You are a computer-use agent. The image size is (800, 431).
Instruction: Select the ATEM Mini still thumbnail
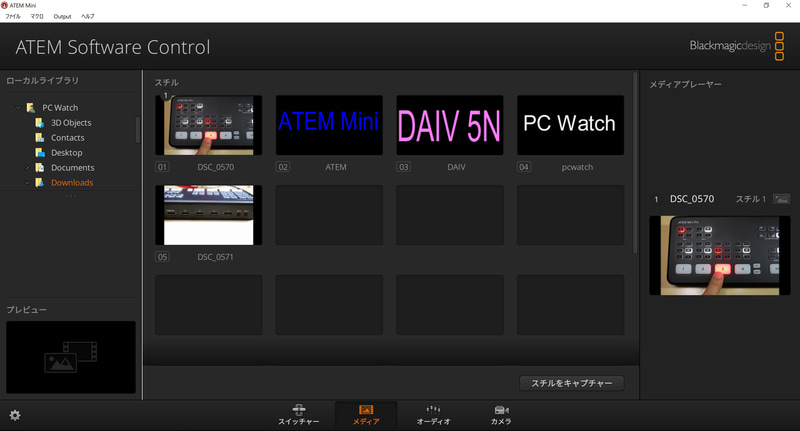(329, 125)
